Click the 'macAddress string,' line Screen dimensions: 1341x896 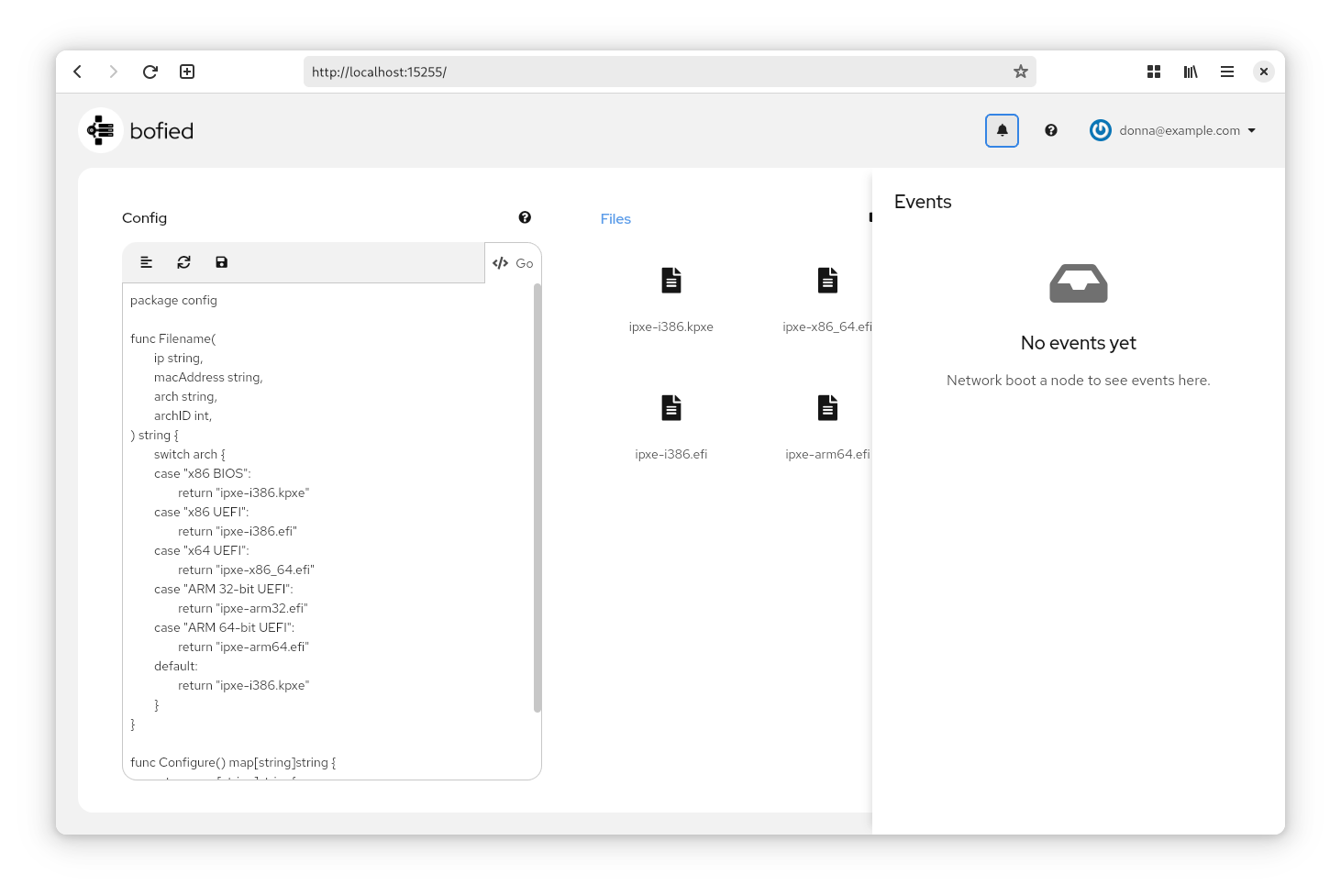pos(208,378)
